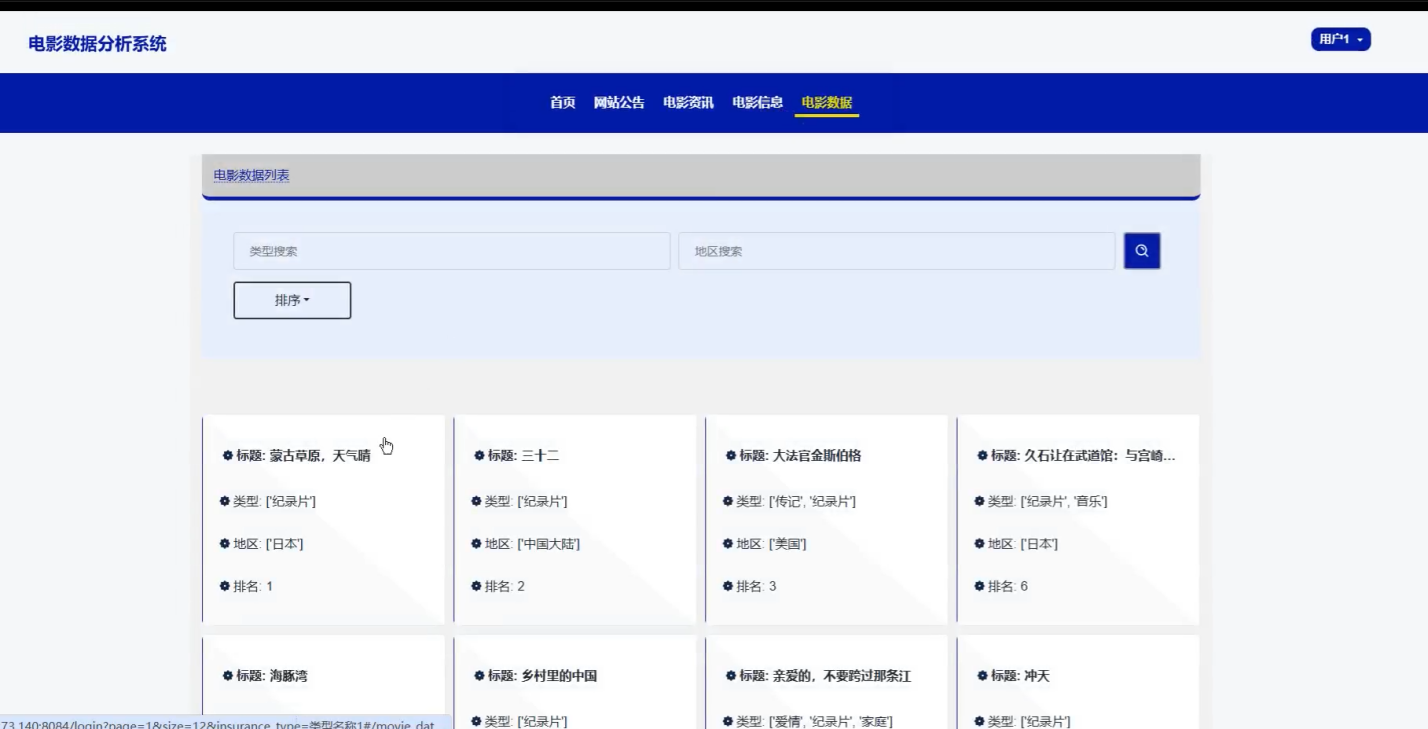The height and width of the screenshot is (729, 1428).
Task: Open the 排序 sort dropdown
Action: pos(292,300)
